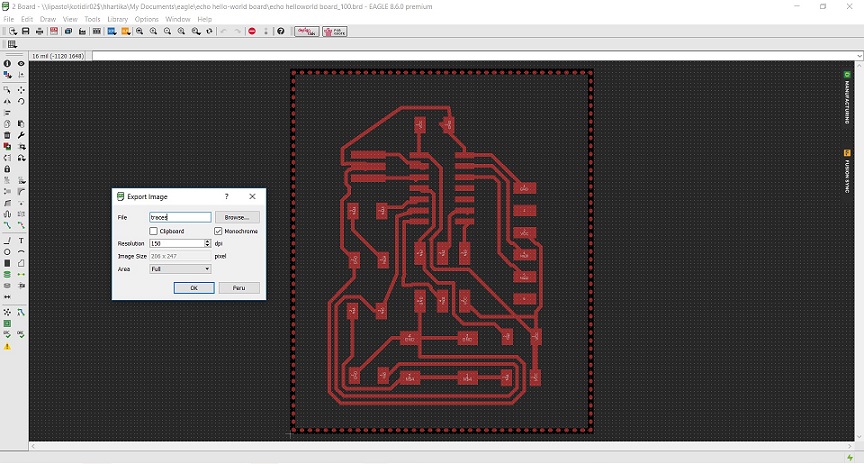Open the Window menu
The width and height of the screenshot is (864, 464).
(x=177, y=19)
